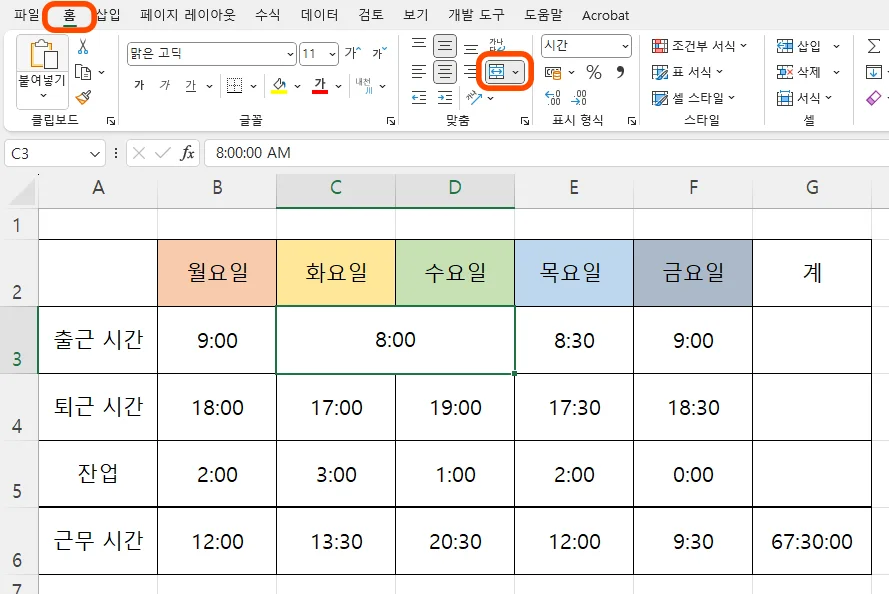
Task: Open the name box C3 dropdown arrow
Action: tap(94, 154)
